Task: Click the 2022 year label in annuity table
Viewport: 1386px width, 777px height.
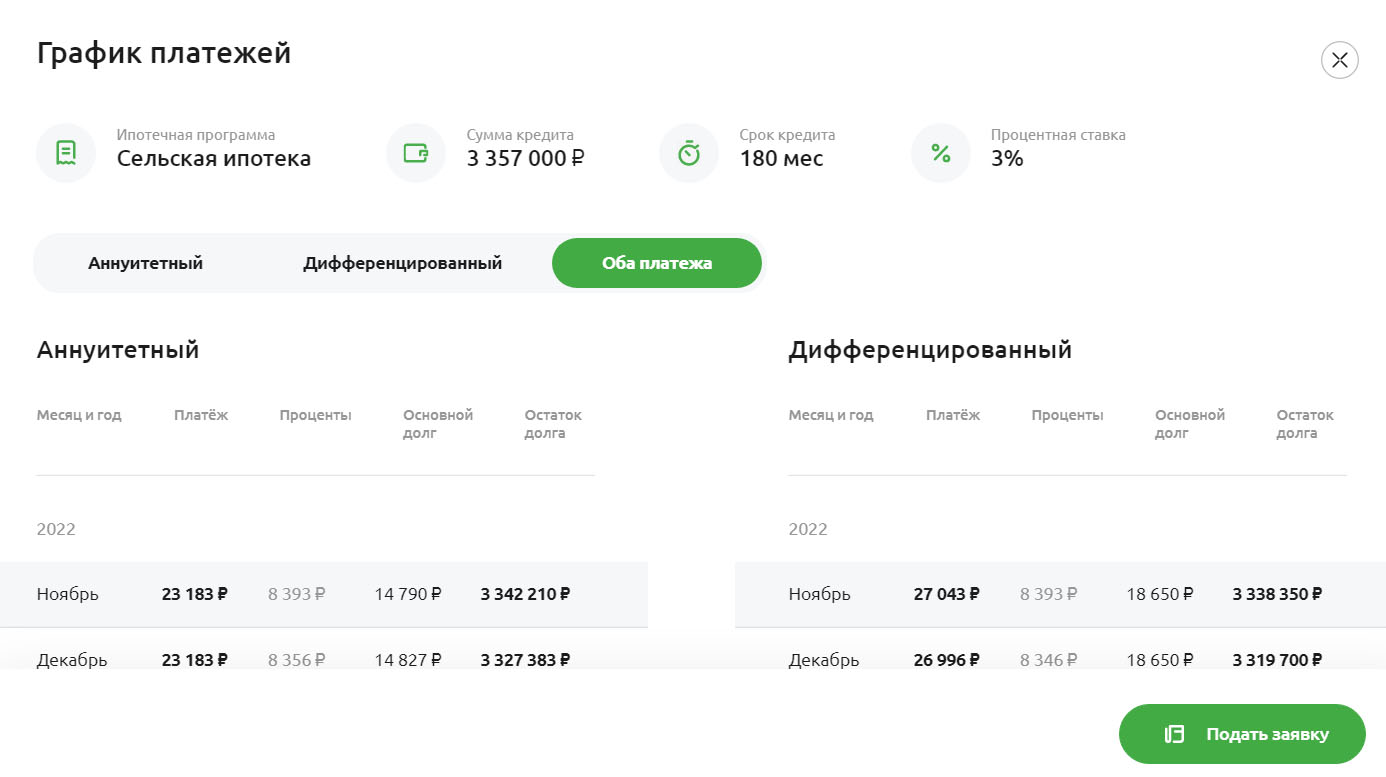Action: pyautogui.click(x=56, y=529)
